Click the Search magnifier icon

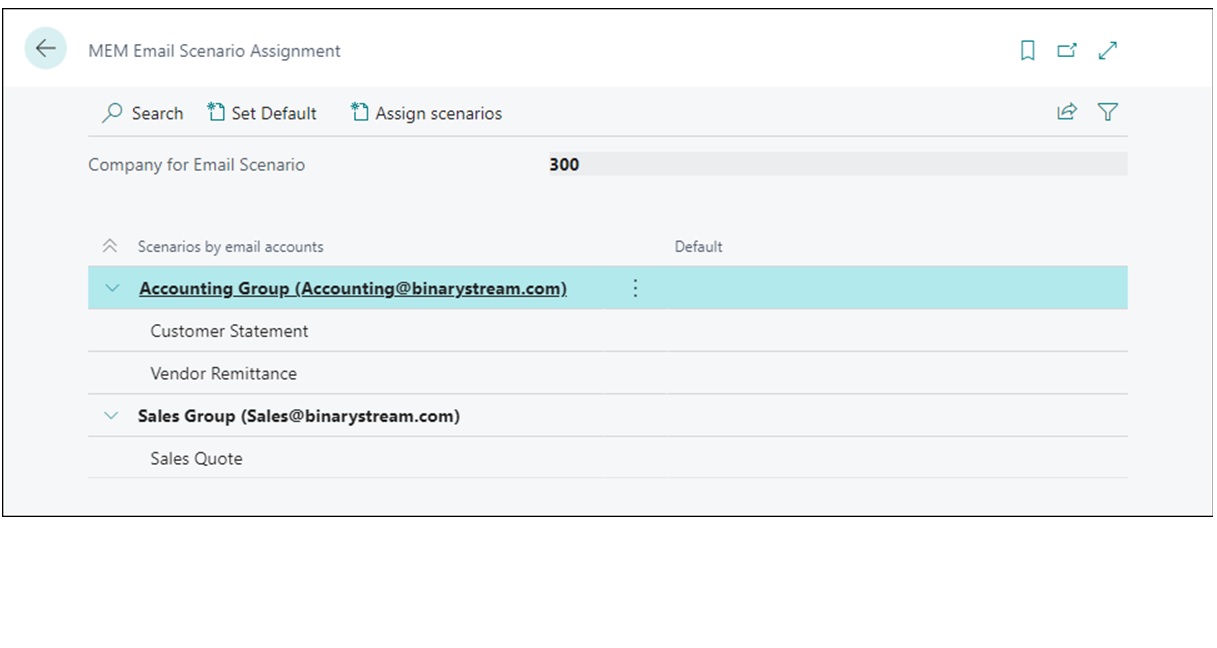tap(112, 114)
